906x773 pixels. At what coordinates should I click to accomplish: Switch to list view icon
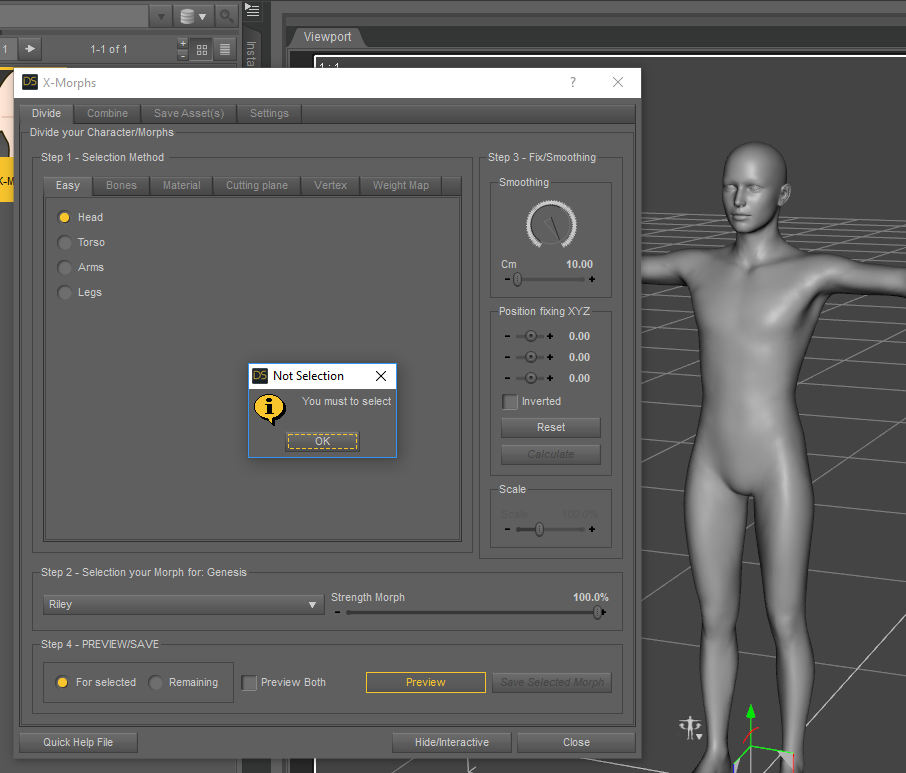[225, 49]
